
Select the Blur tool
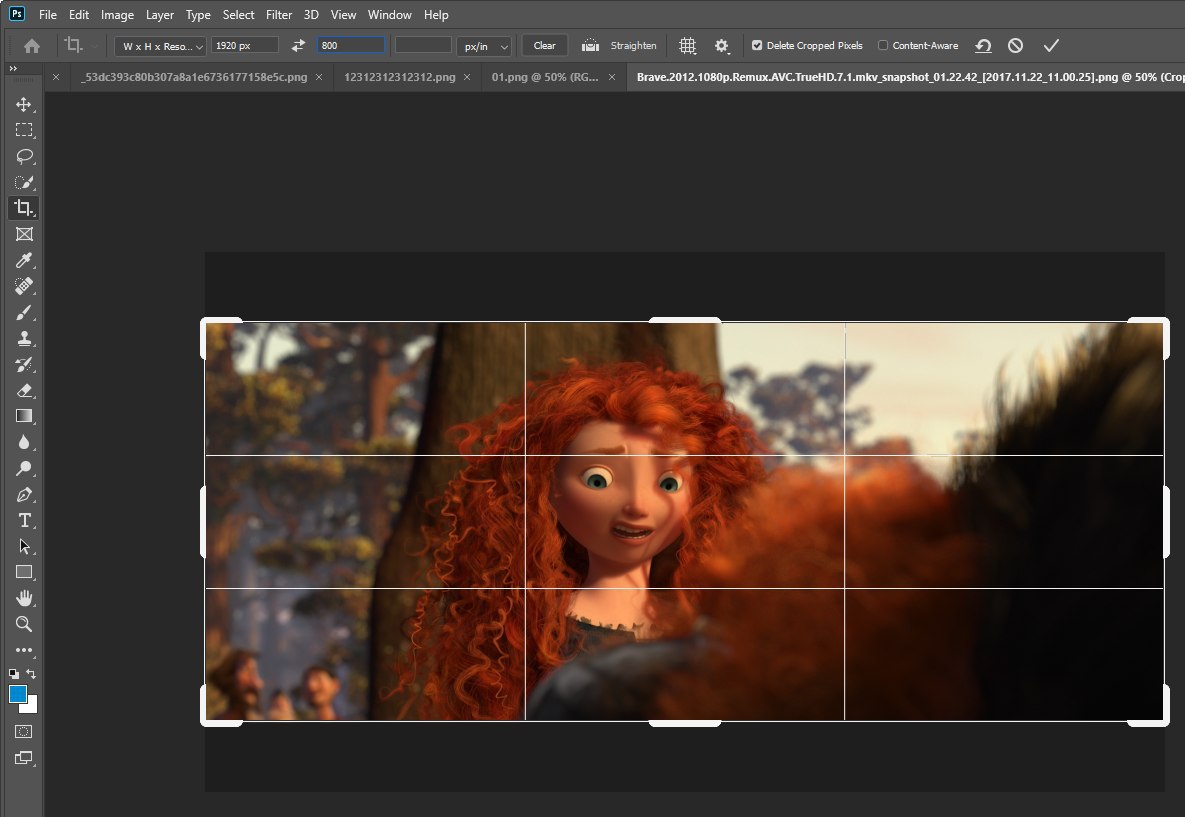point(23,442)
